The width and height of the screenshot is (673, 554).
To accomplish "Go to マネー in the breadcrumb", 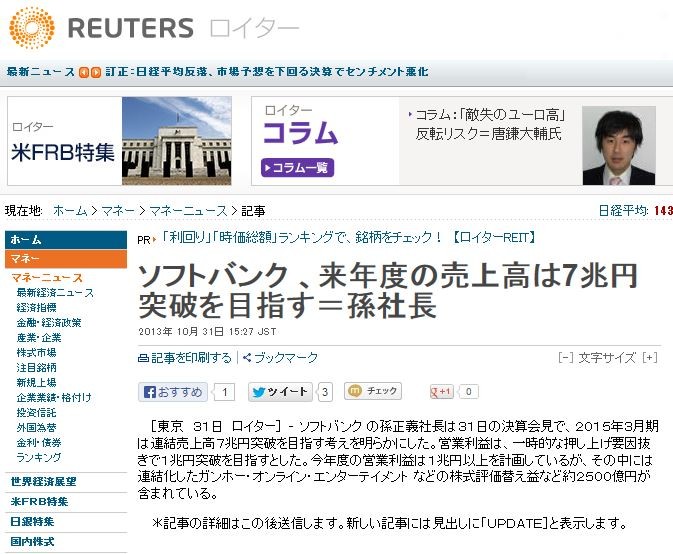I will (118, 211).
